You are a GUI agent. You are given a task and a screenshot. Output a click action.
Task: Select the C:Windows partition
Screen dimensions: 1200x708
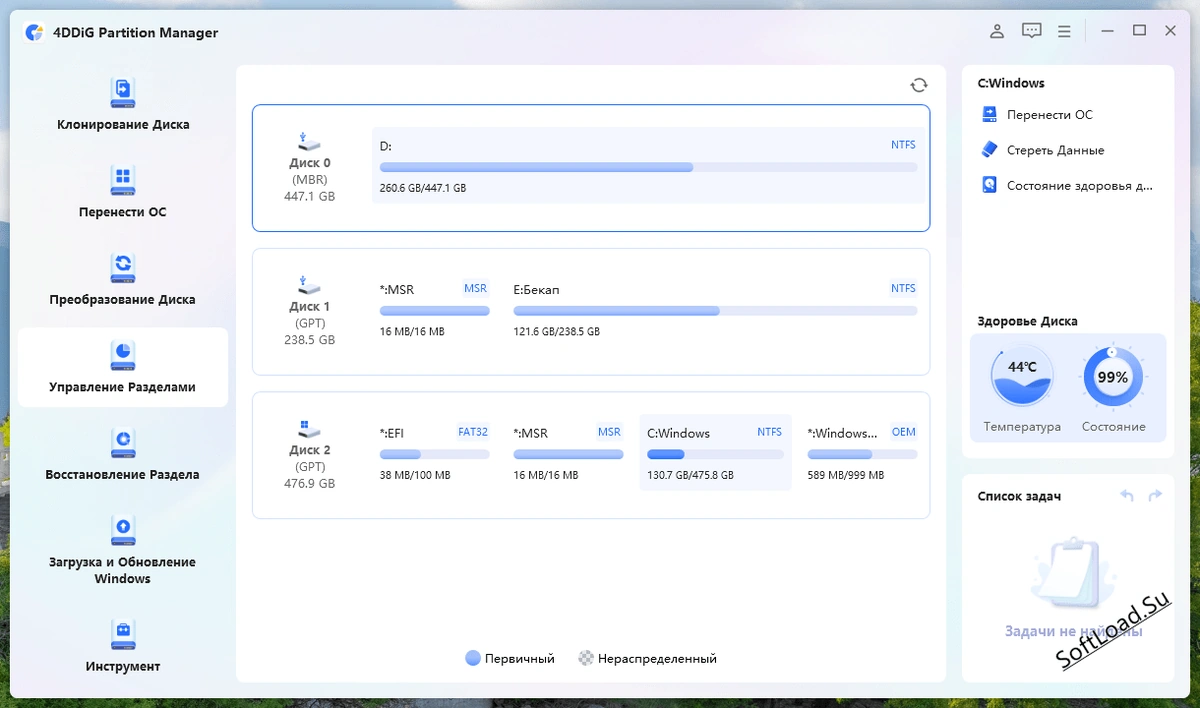(715, 453)
